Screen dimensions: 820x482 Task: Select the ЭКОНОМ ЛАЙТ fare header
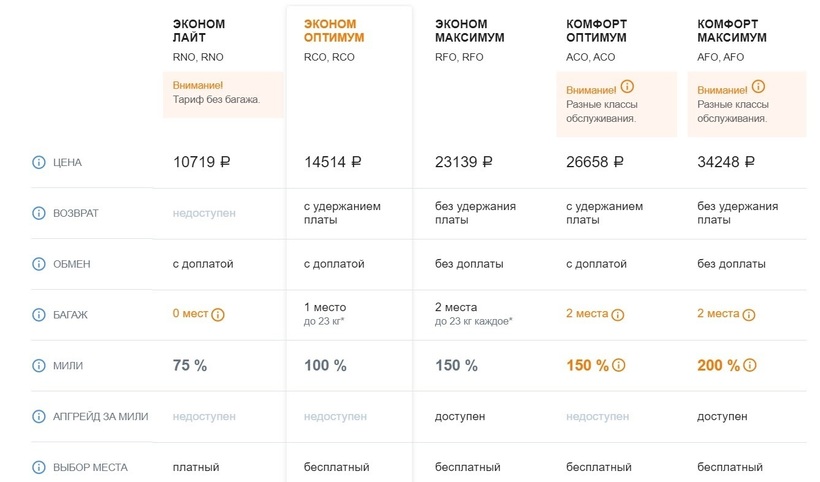click(x=199, y=31)
